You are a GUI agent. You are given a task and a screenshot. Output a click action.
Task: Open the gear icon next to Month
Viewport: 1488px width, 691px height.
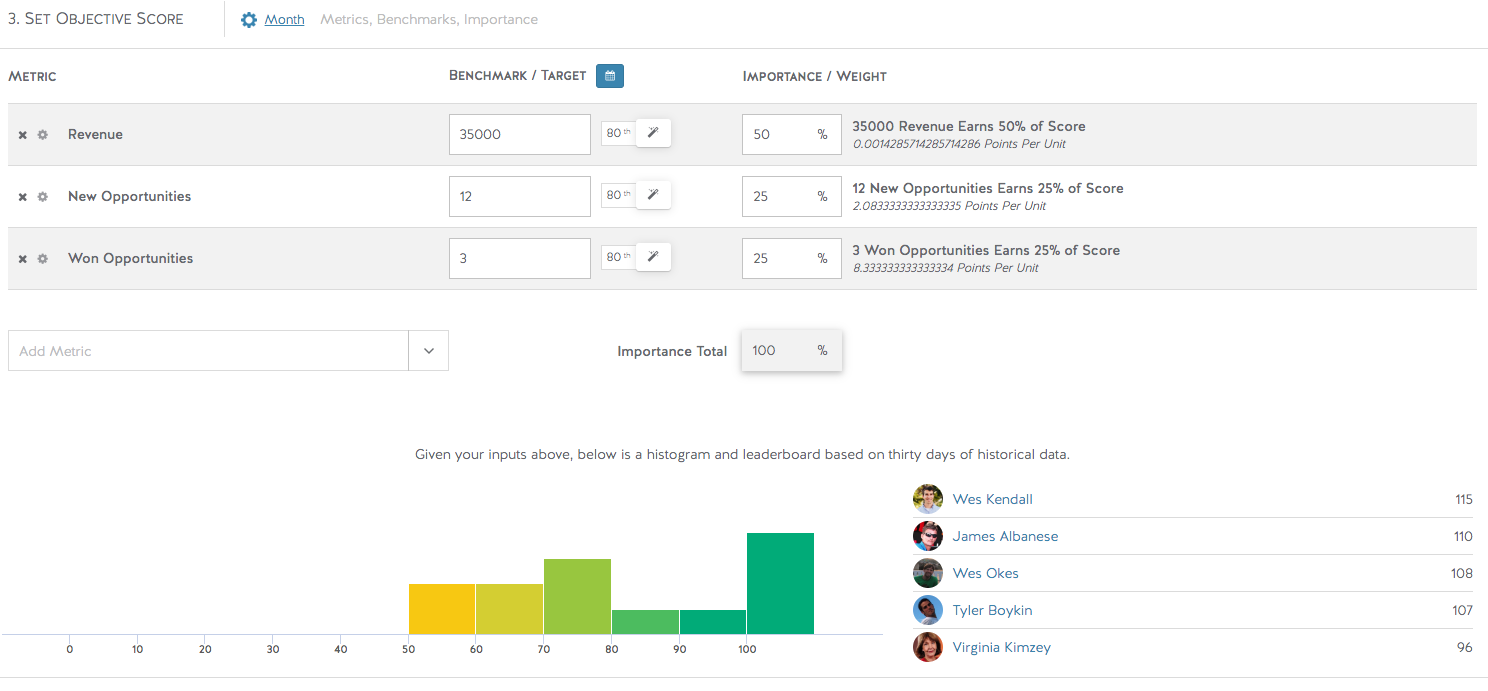point(249,20)
